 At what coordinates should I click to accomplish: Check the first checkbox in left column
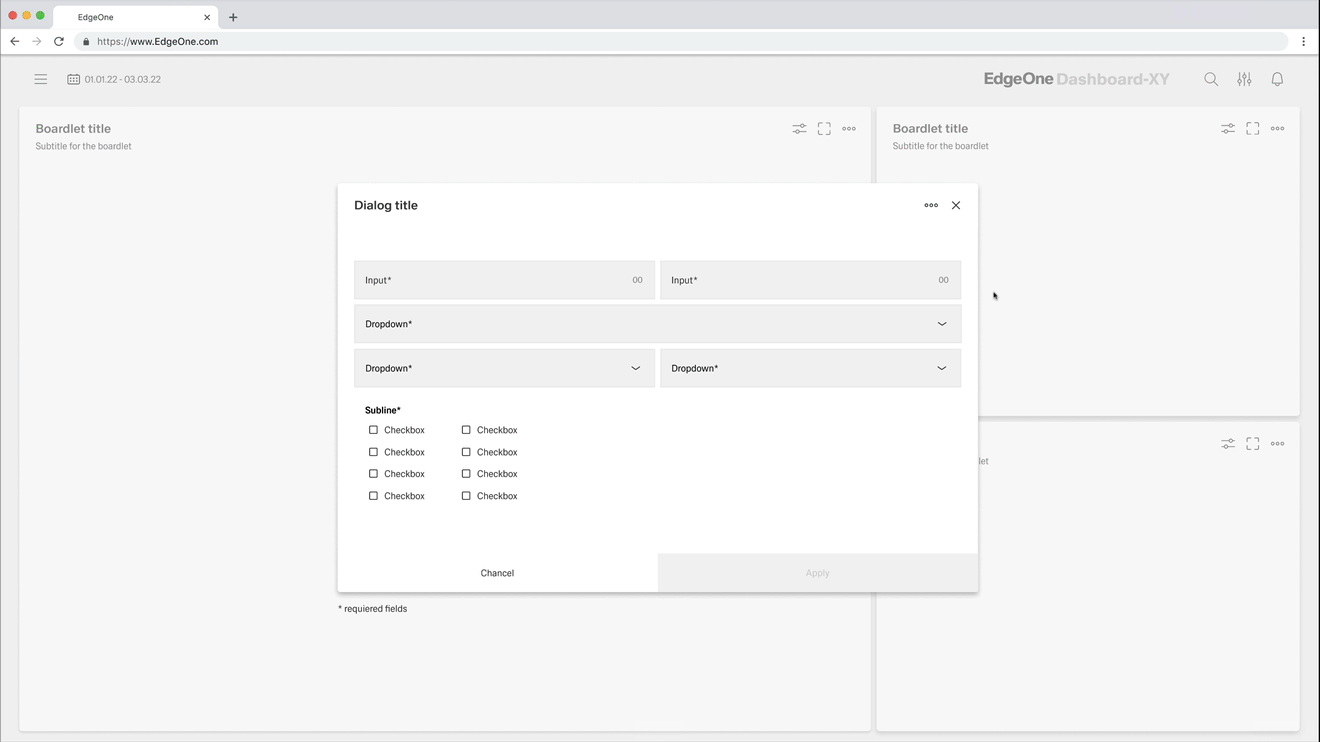(374, 430)
